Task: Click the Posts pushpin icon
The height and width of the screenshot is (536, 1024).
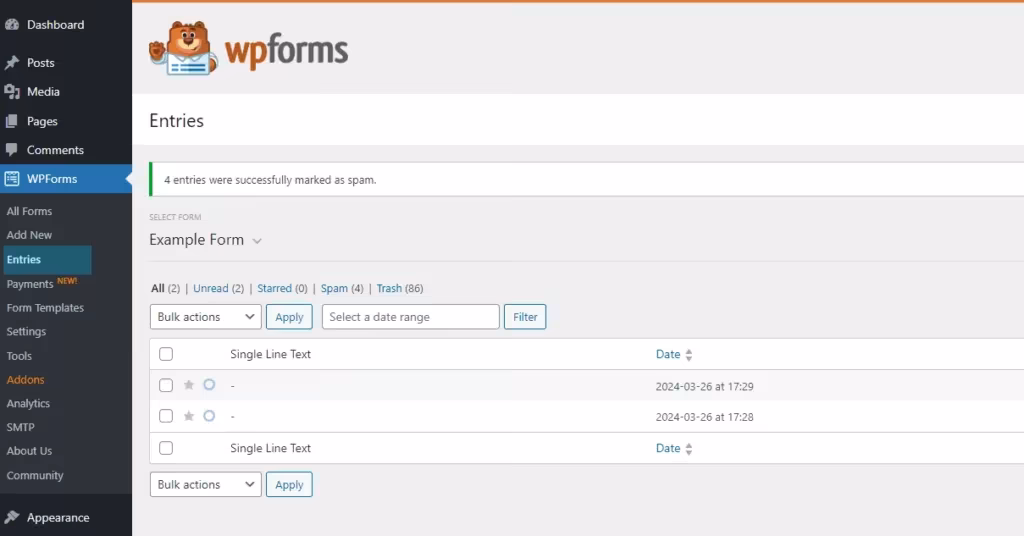Action: (x=12, y=62)
